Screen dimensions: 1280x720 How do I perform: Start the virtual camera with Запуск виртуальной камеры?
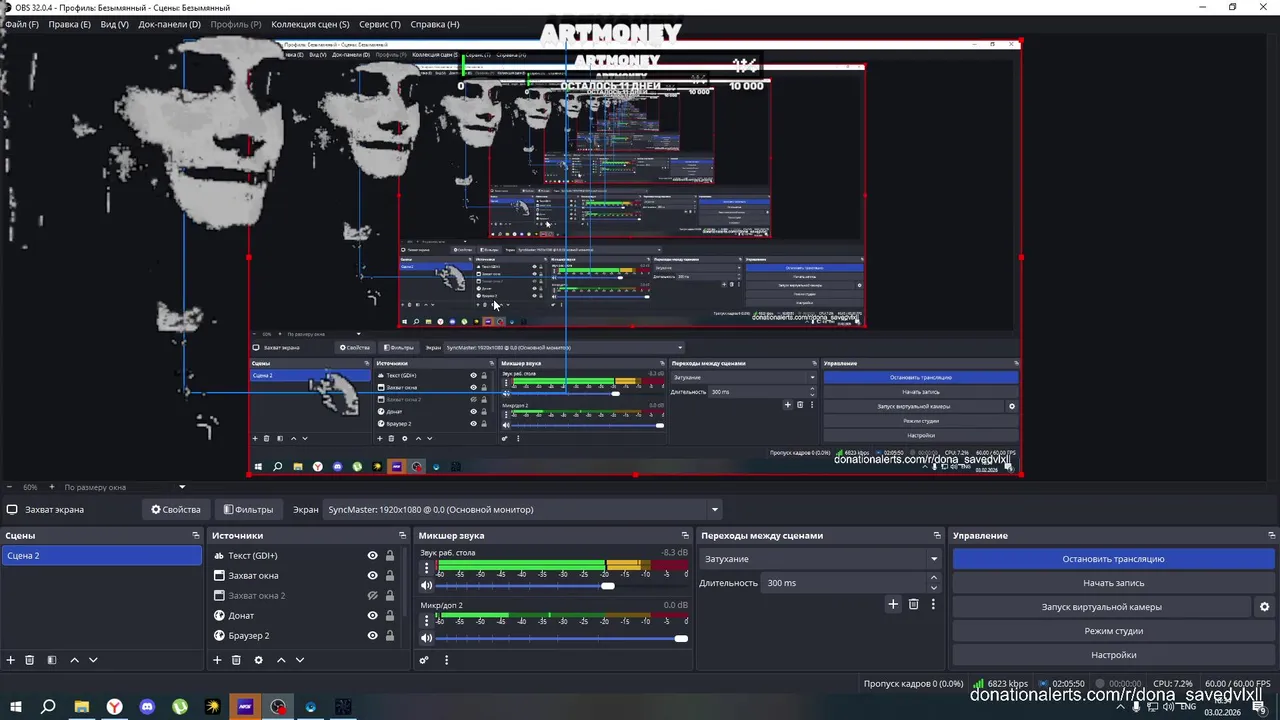point(1101,607)
